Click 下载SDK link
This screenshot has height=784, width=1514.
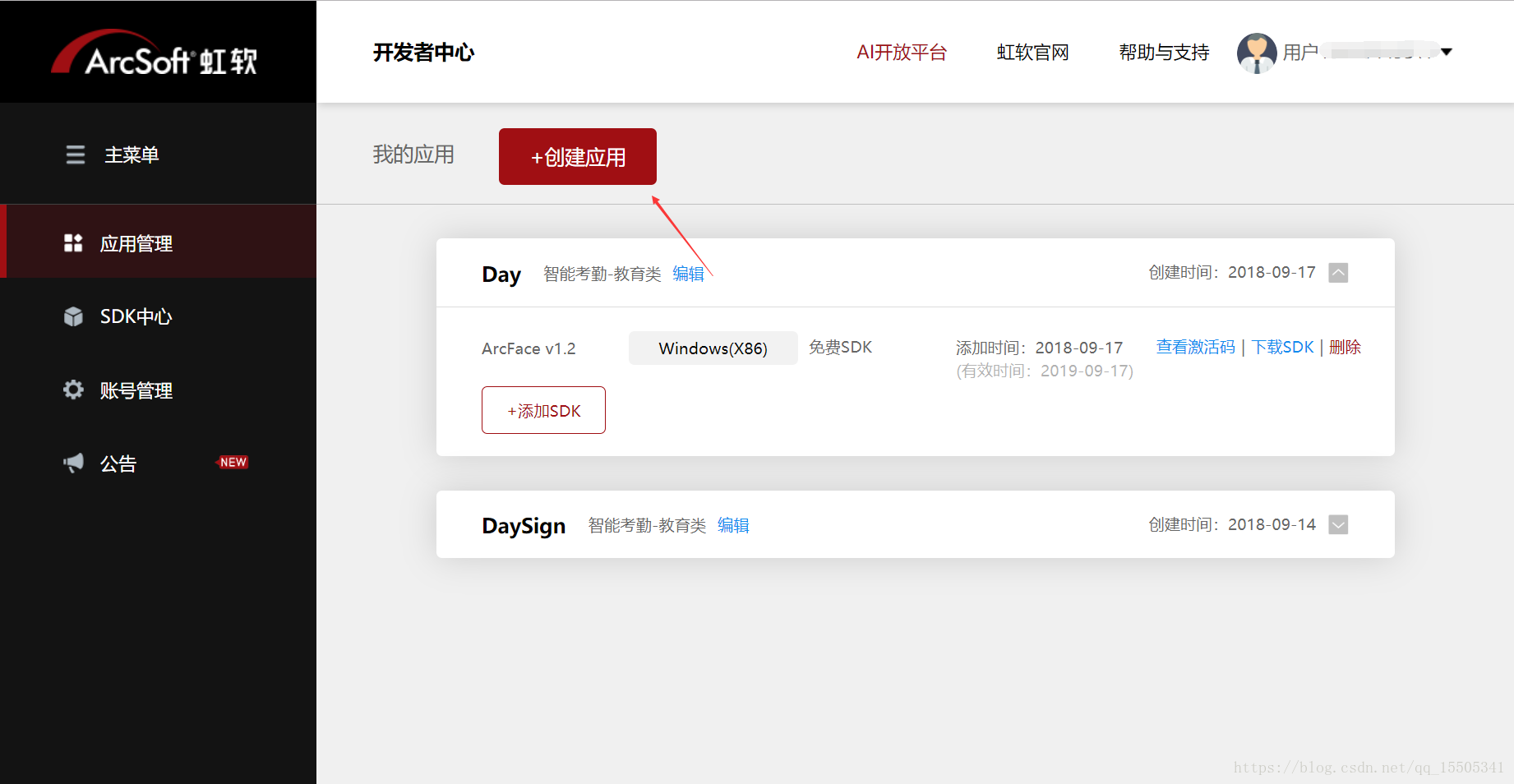pyautogui.click(x=1282, y=347)
